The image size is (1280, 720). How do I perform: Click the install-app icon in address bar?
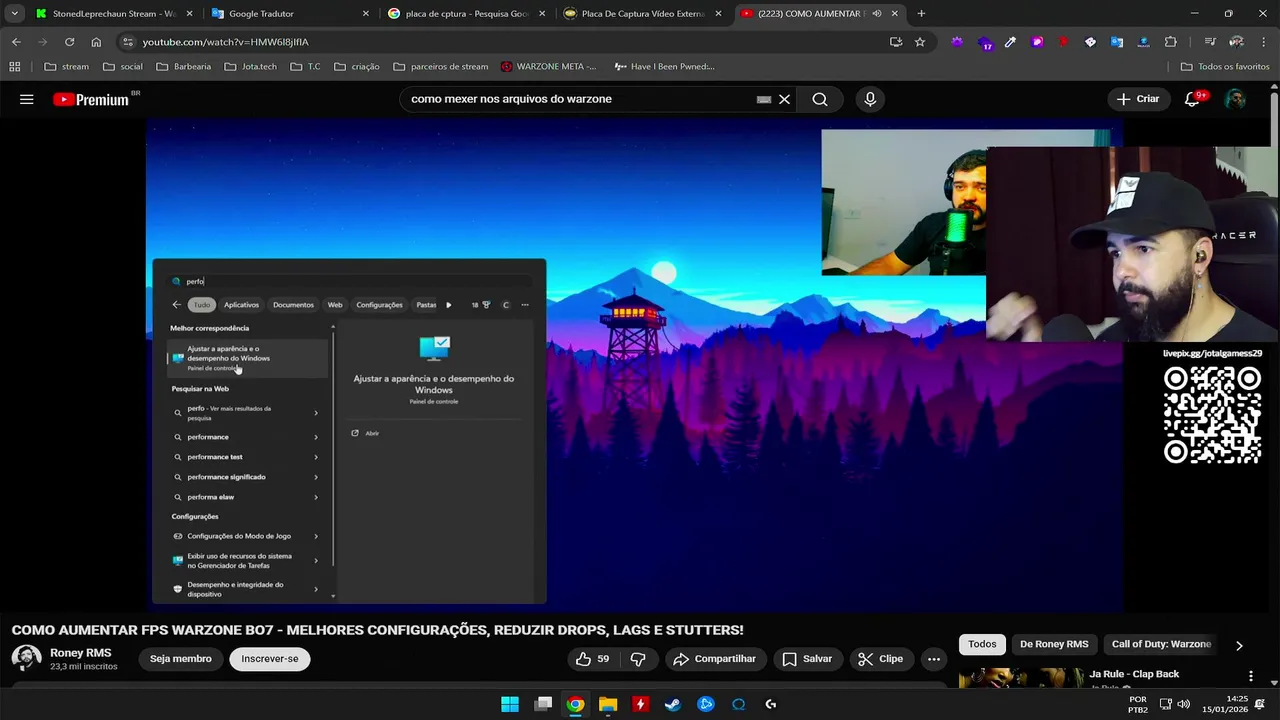click(x=896, y=42)
